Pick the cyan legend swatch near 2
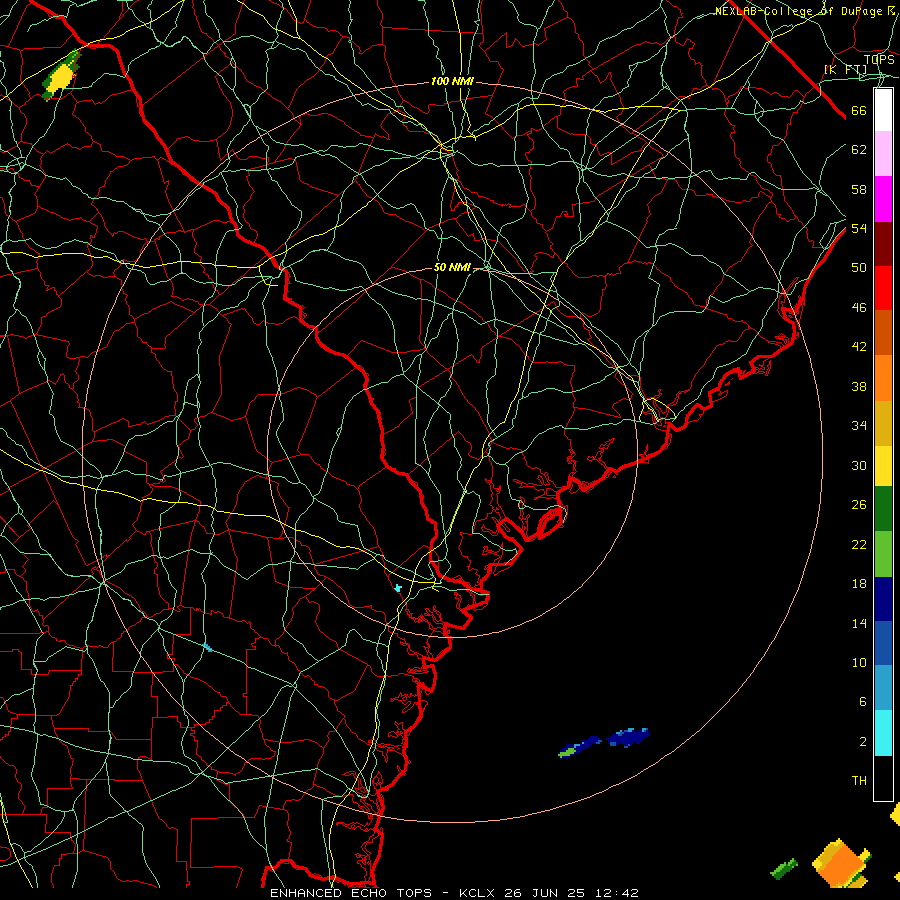 883,732
